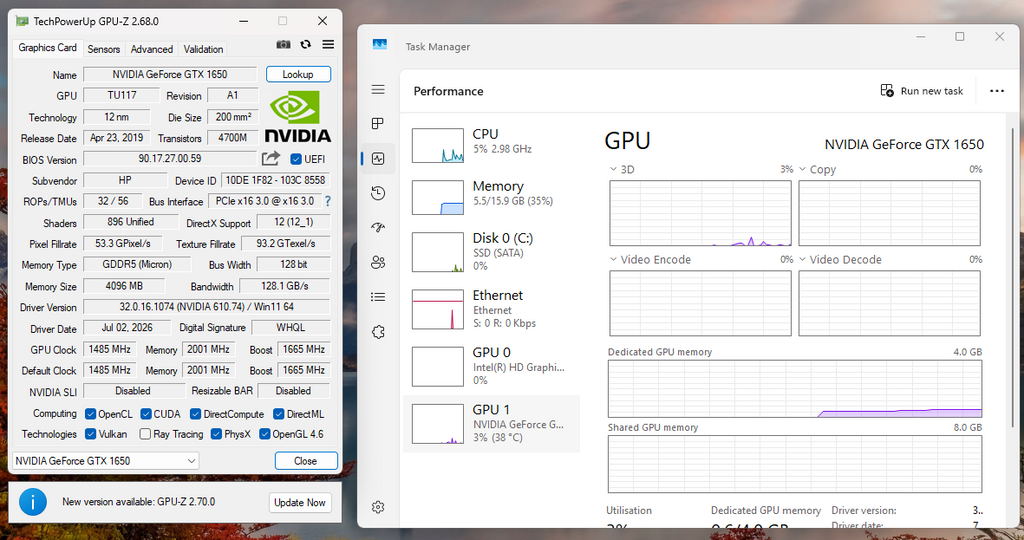Image resolution: width=1024 pixels, height=540 pixels.
Task: Share the BIOS version via the export icon
Action: 271,158
